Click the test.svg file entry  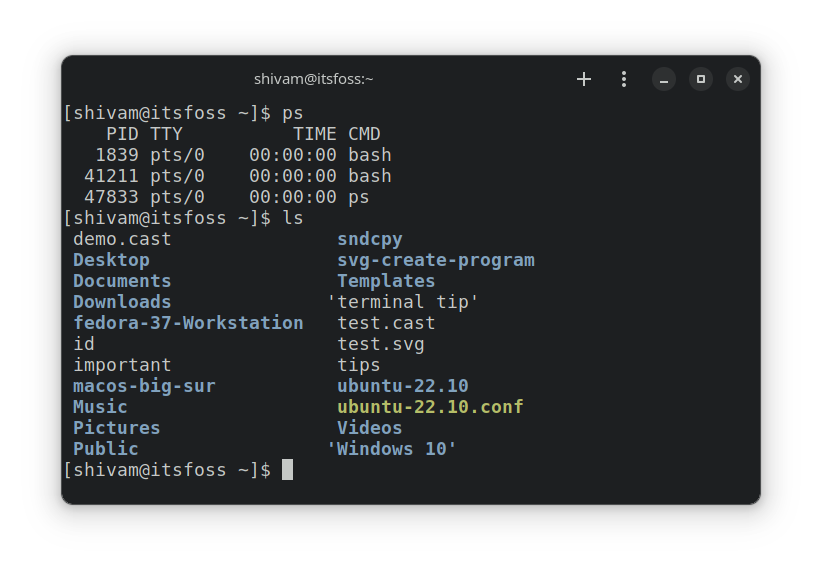point(381,344)
